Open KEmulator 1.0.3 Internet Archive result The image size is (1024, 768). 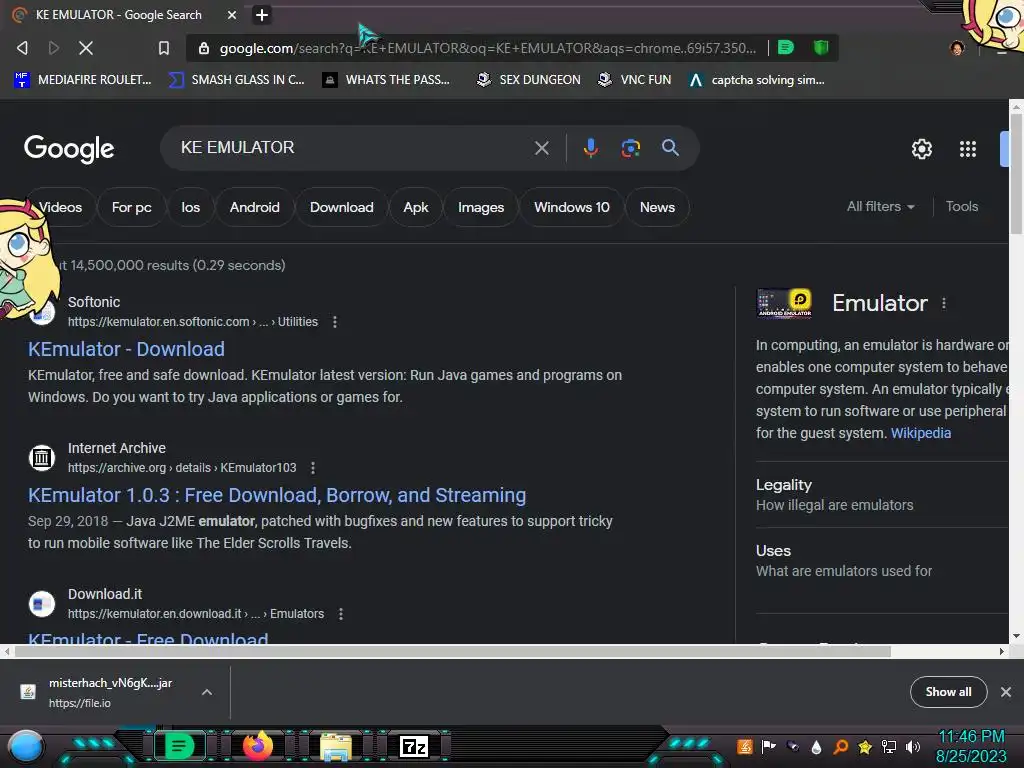[277, 495]
